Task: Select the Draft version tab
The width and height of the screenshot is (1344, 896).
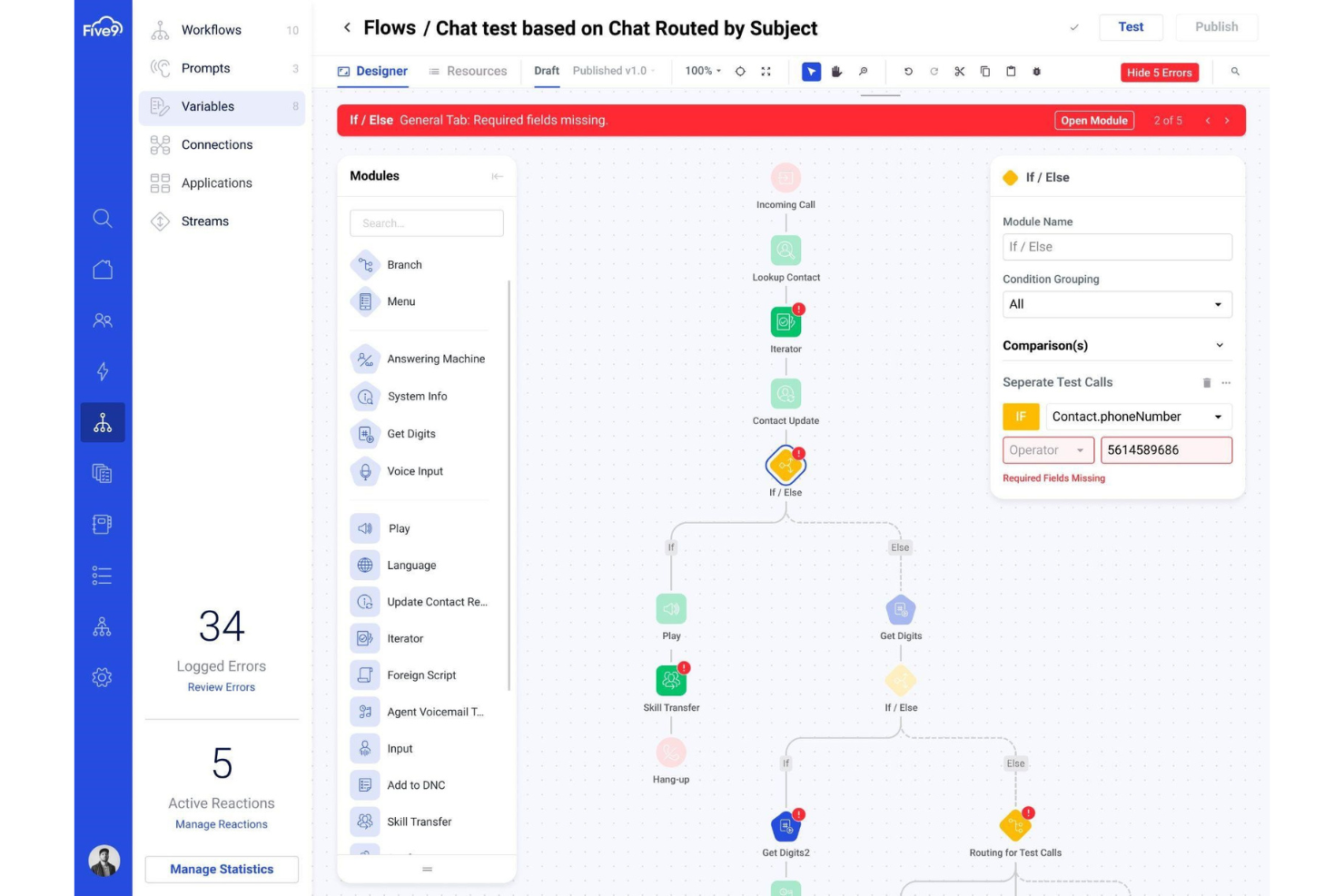Action: click(x=546, y=71)
